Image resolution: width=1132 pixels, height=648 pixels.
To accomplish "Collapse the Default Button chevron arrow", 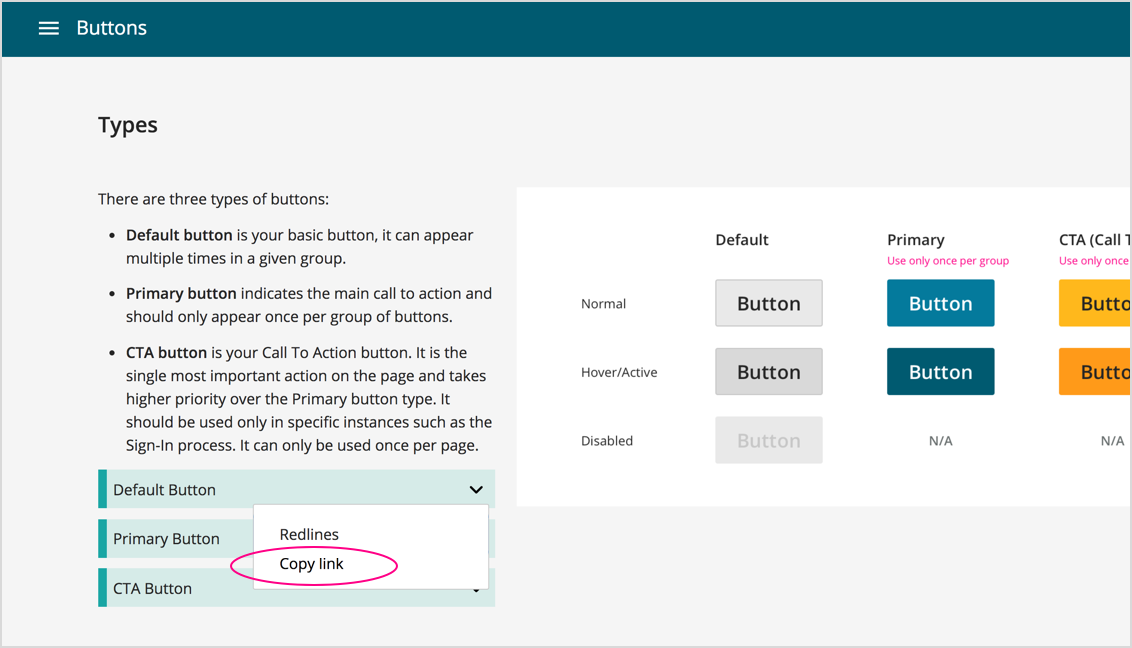I will point(476,490).
